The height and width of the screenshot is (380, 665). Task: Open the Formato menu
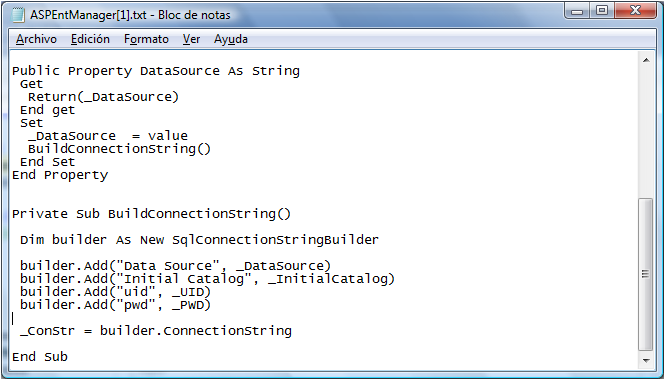point(146,39)
